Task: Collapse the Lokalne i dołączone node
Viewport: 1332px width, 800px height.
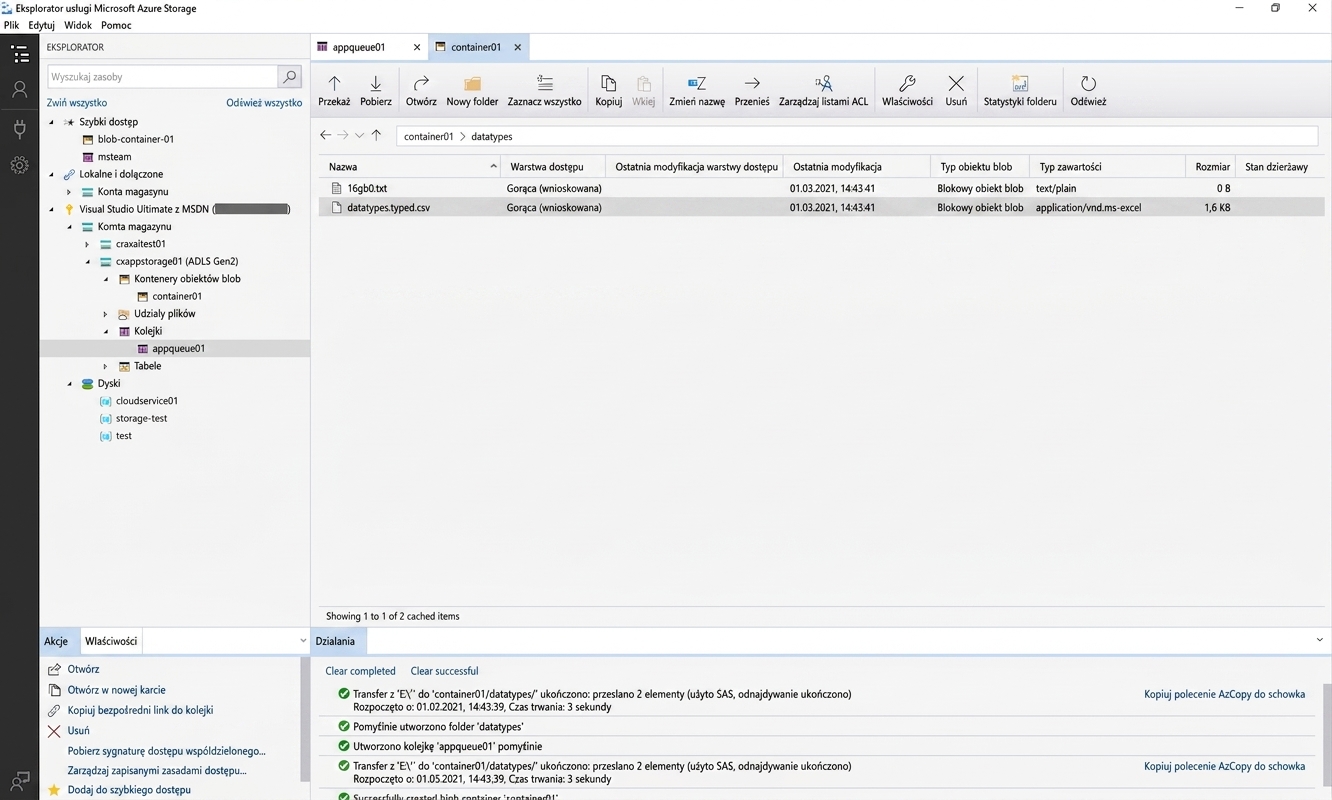Action: click(52, 174)
